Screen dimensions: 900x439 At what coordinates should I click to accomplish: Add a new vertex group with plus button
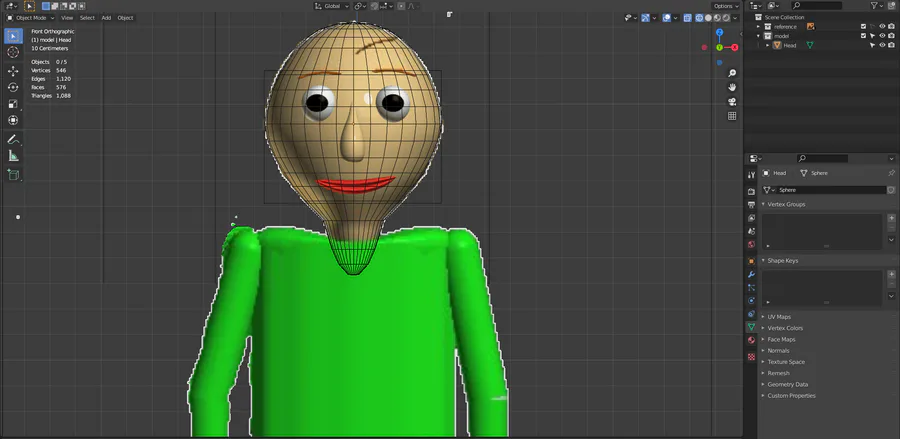pos(891,218)
